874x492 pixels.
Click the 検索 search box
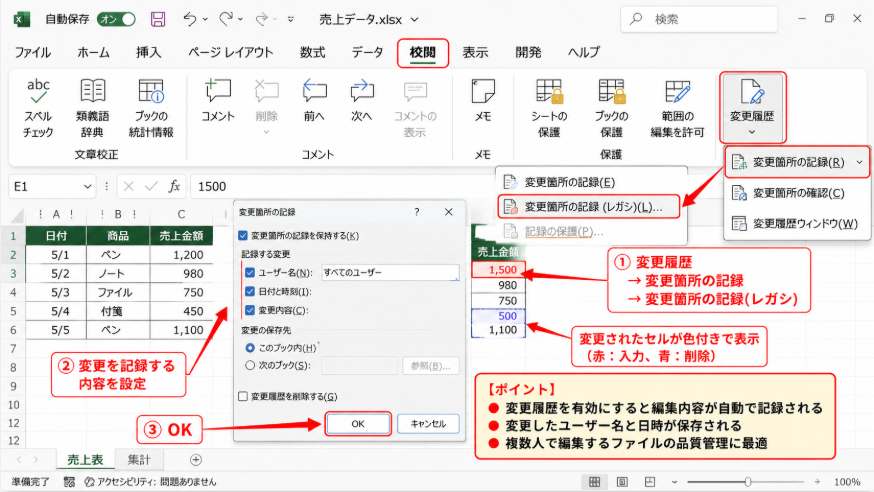[699, 20]
